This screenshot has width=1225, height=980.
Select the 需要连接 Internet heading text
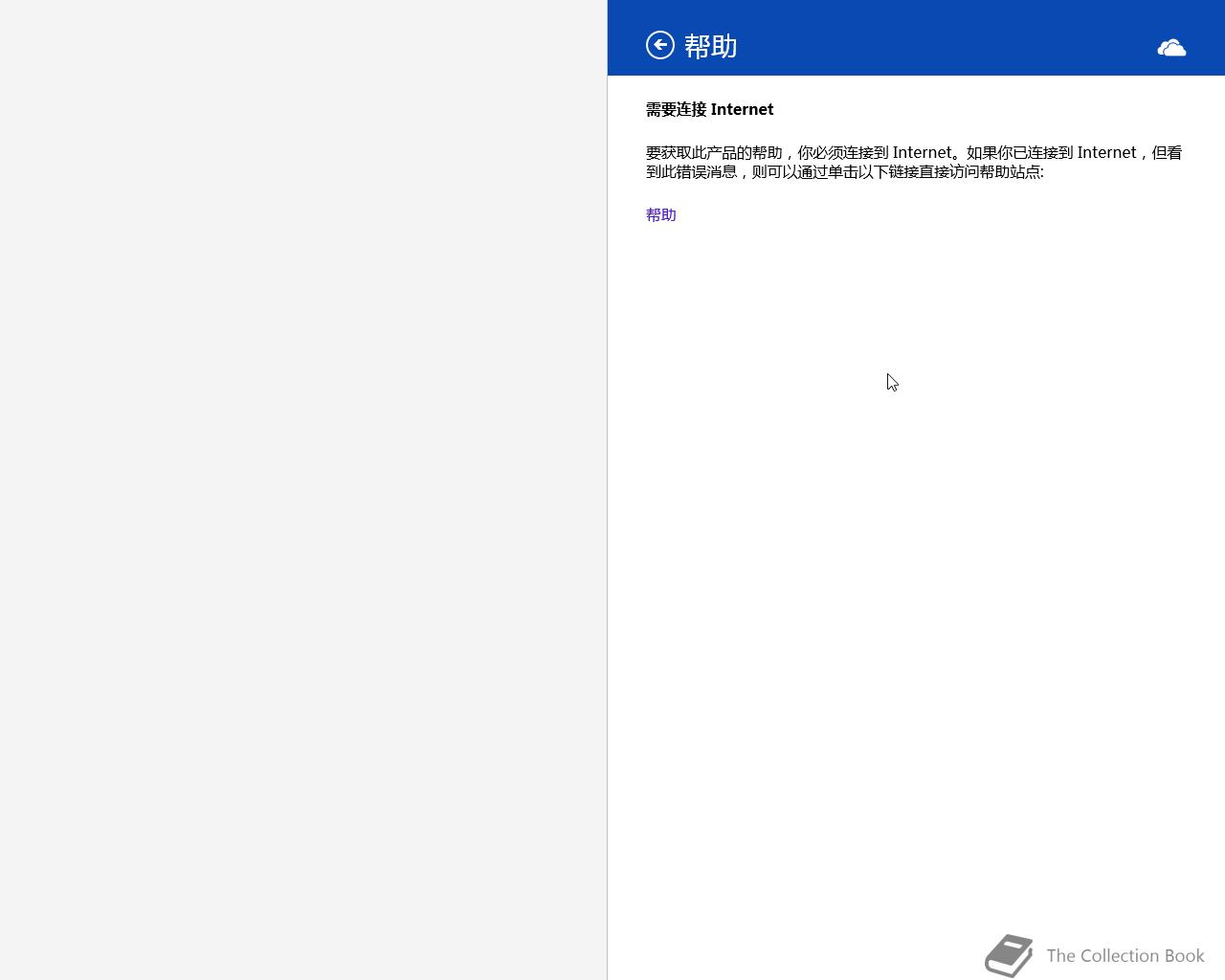click(710, 109)
